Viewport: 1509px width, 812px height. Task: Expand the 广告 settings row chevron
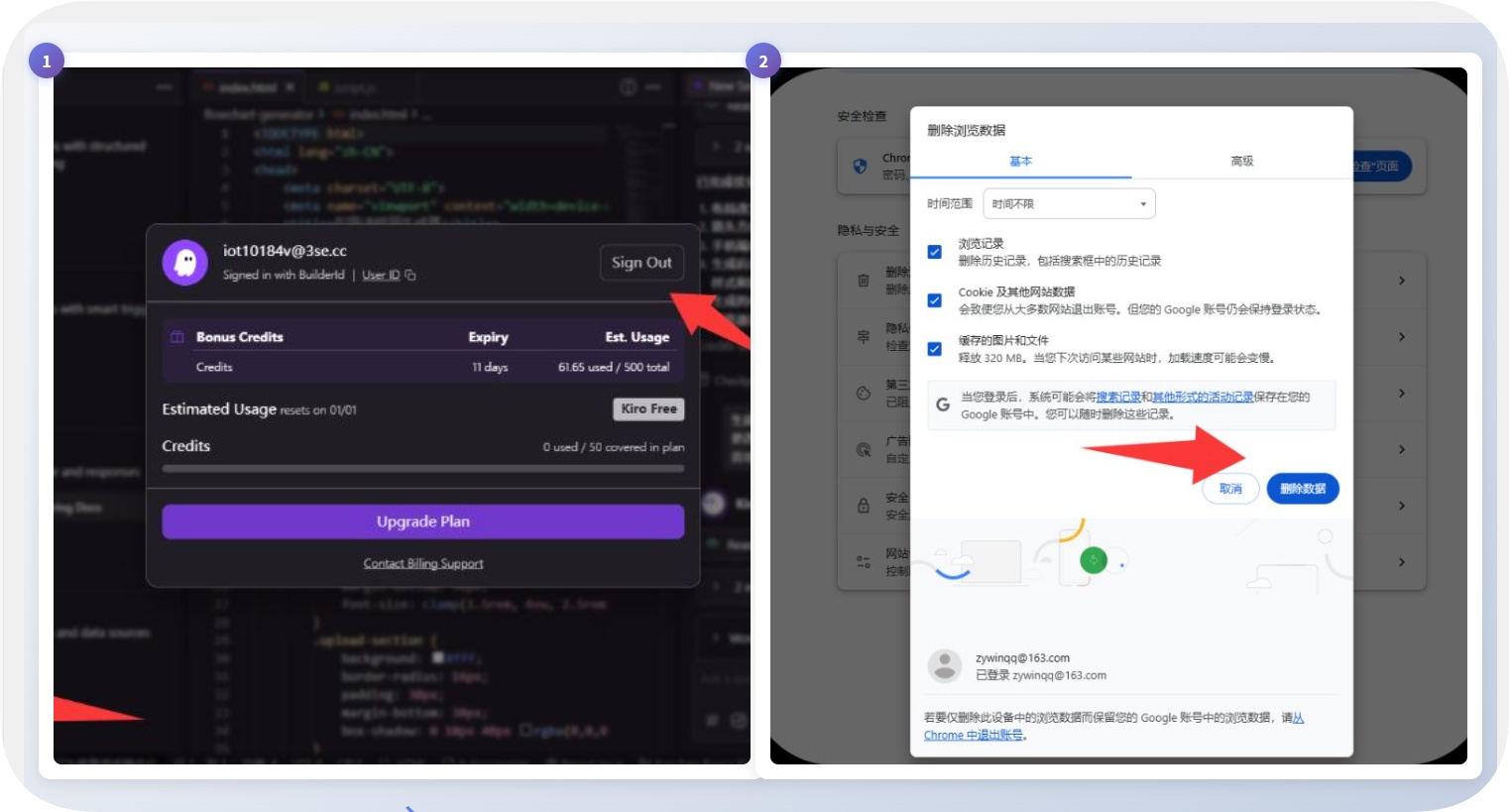[1400, 450]
